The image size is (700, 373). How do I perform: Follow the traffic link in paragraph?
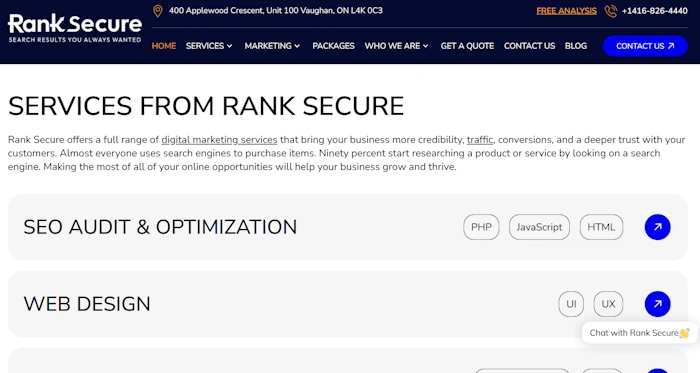pos(480,140)
